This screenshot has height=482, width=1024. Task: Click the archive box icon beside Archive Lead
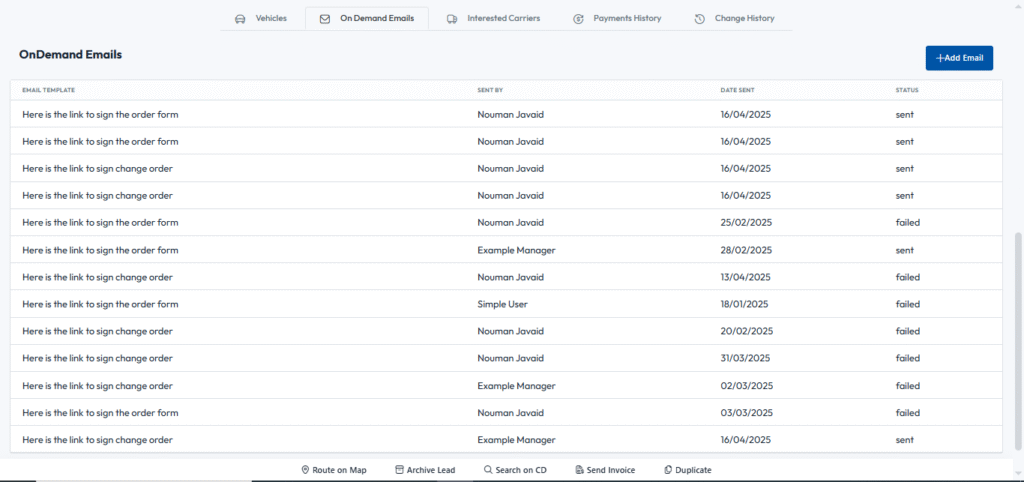[x=400, y=470]
